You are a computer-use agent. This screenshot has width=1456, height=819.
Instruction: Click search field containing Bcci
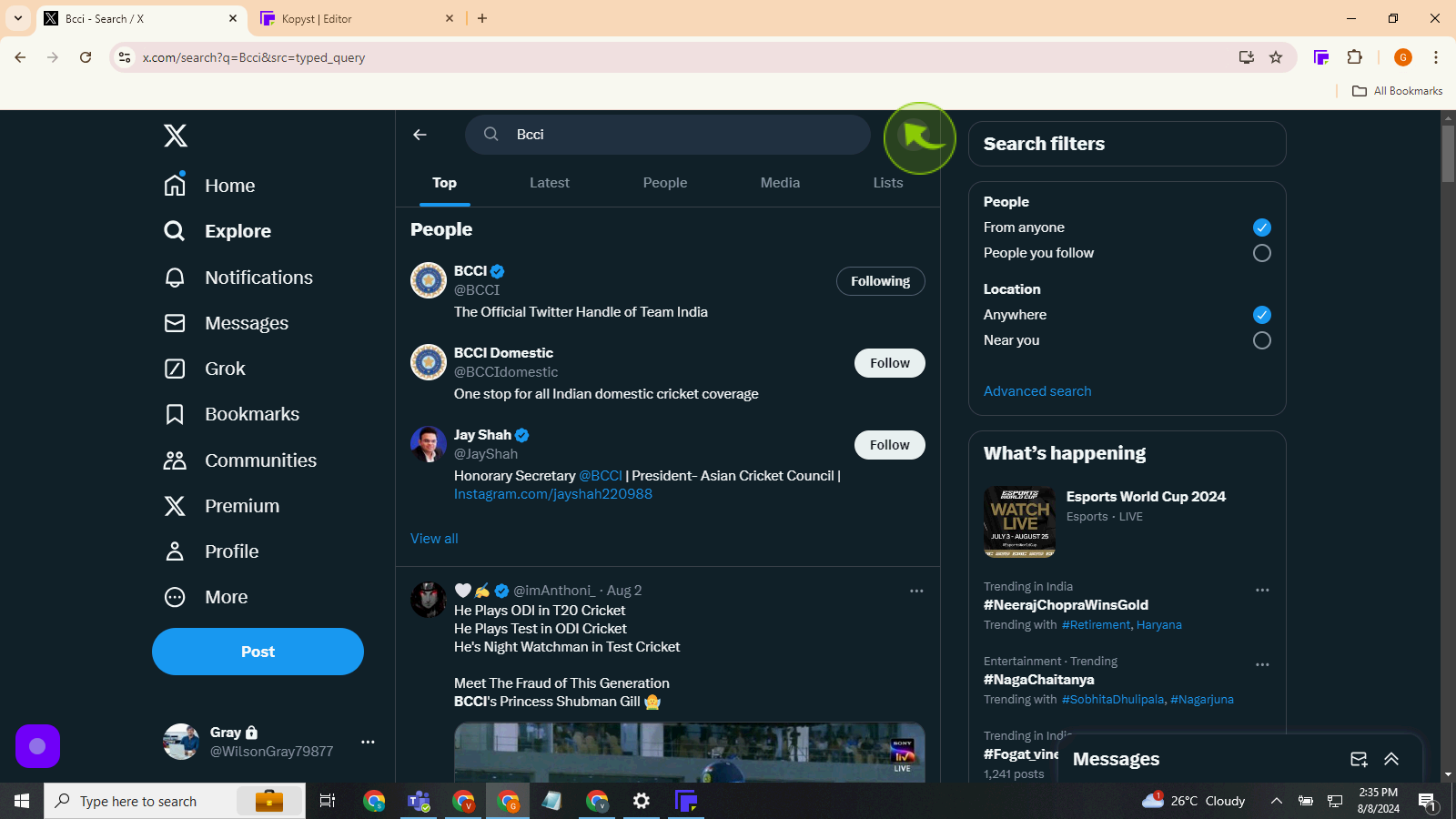point(668,135)
